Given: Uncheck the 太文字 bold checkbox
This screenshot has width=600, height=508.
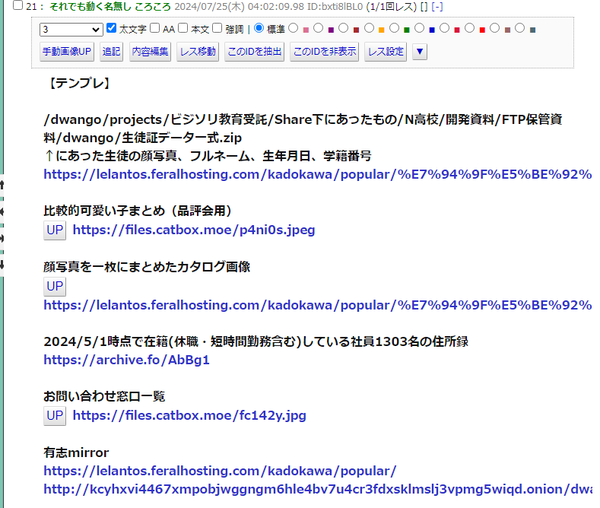Looking at the screenshot, I should 111,28.
